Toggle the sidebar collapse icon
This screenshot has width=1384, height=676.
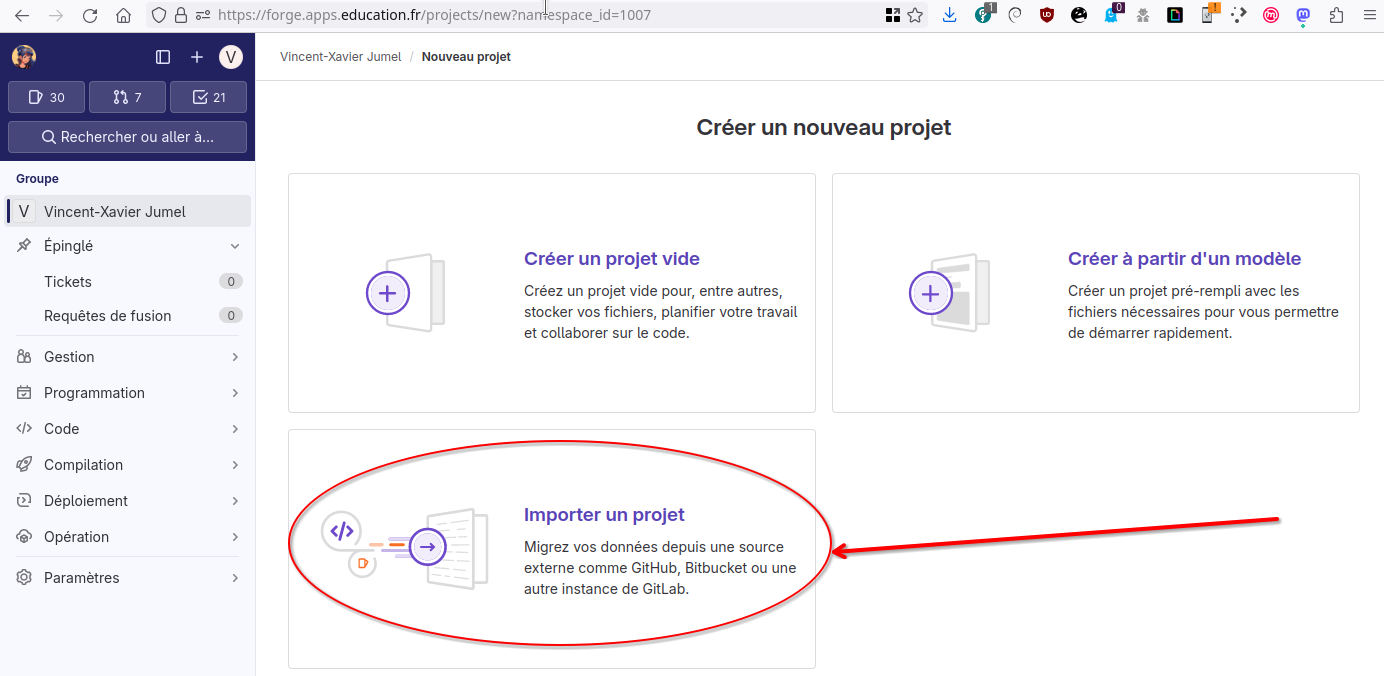pyautogui.click(x=163, y=57)
